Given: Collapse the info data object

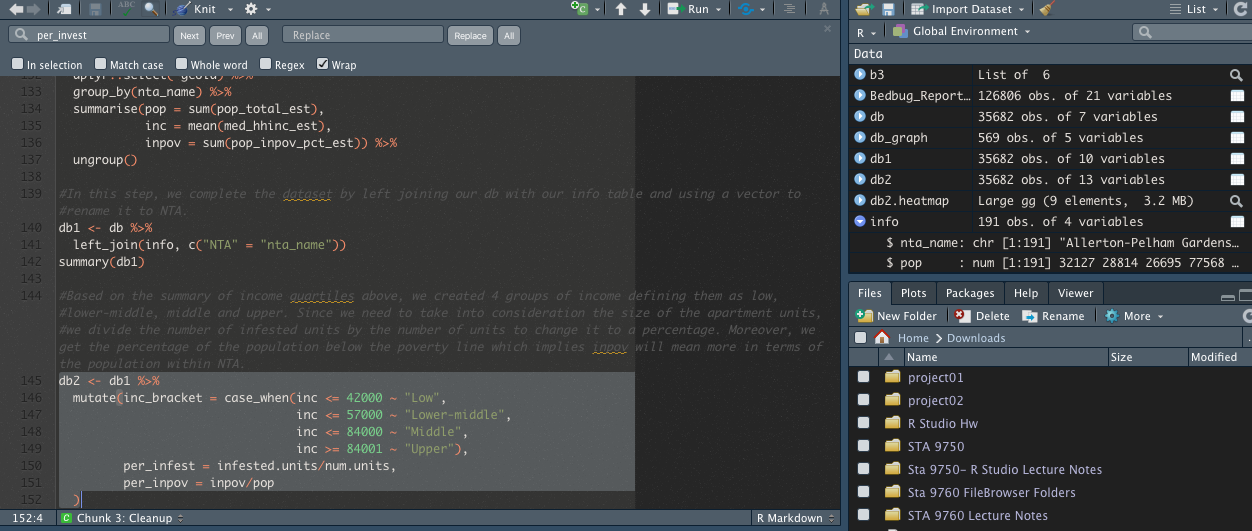Looking at the screenshot, I should tap(859, 222).
